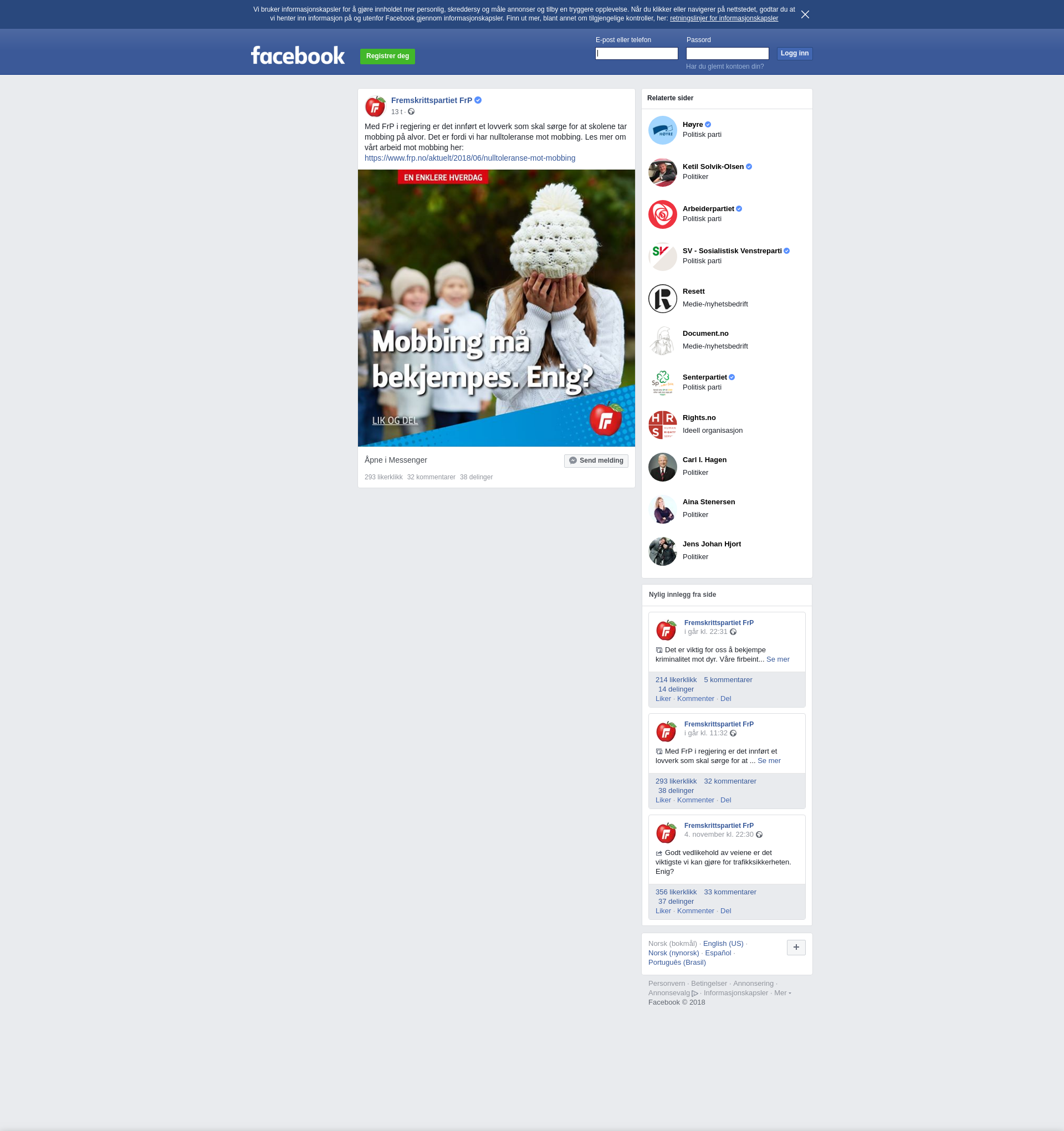
Task: Open the Resett R logo
Action: point(662,299)
